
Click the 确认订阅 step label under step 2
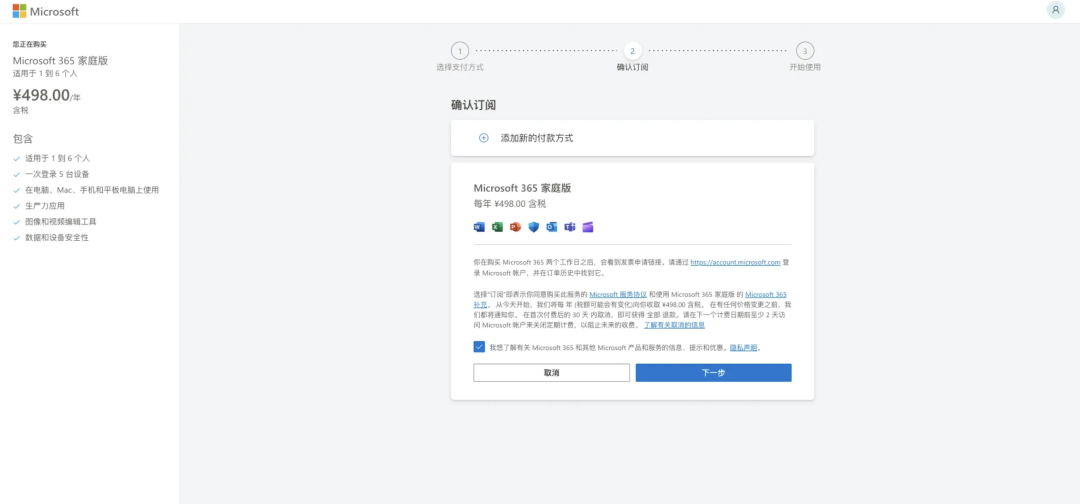point(632,67)
